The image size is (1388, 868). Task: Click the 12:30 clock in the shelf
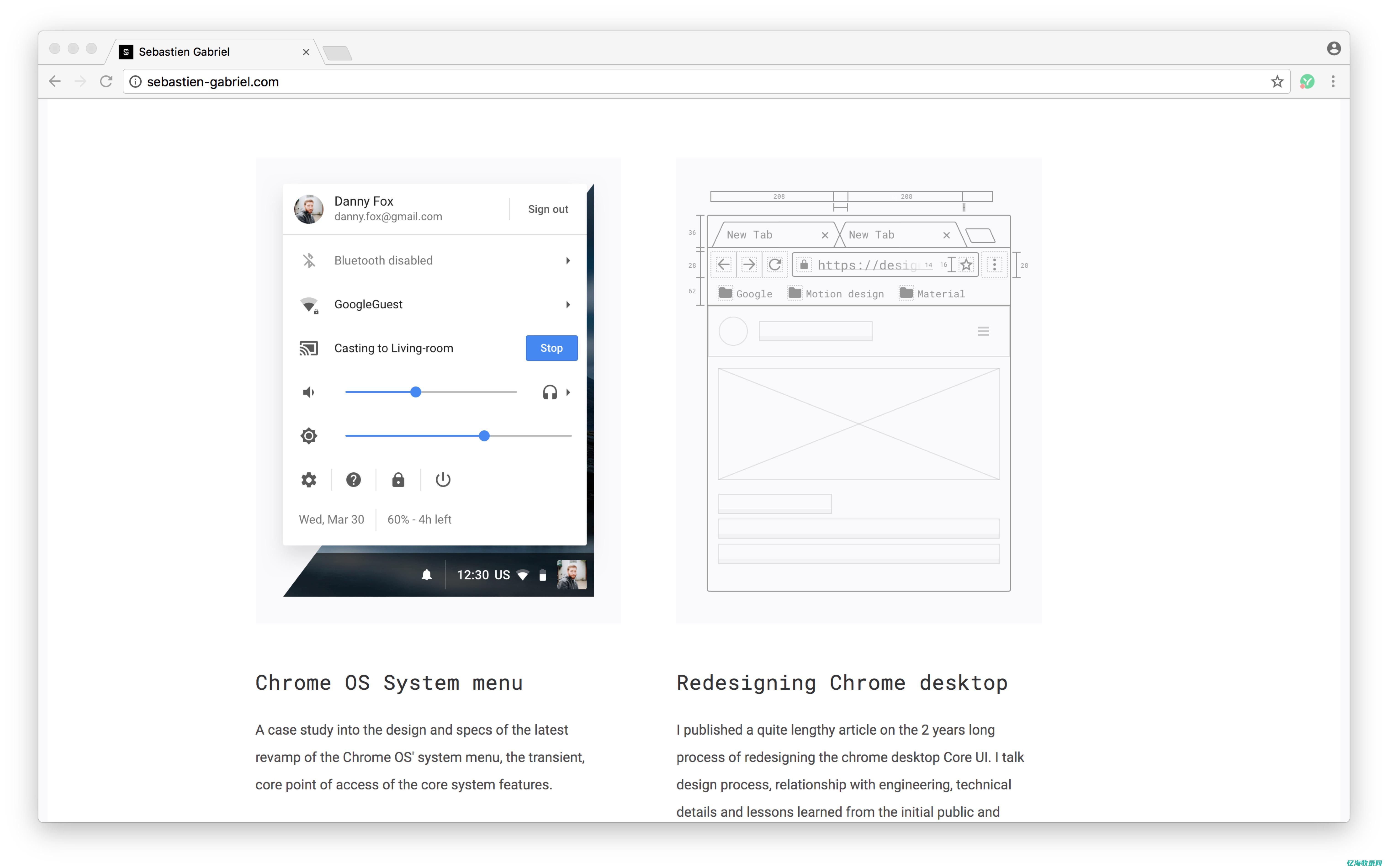[473, 575]
